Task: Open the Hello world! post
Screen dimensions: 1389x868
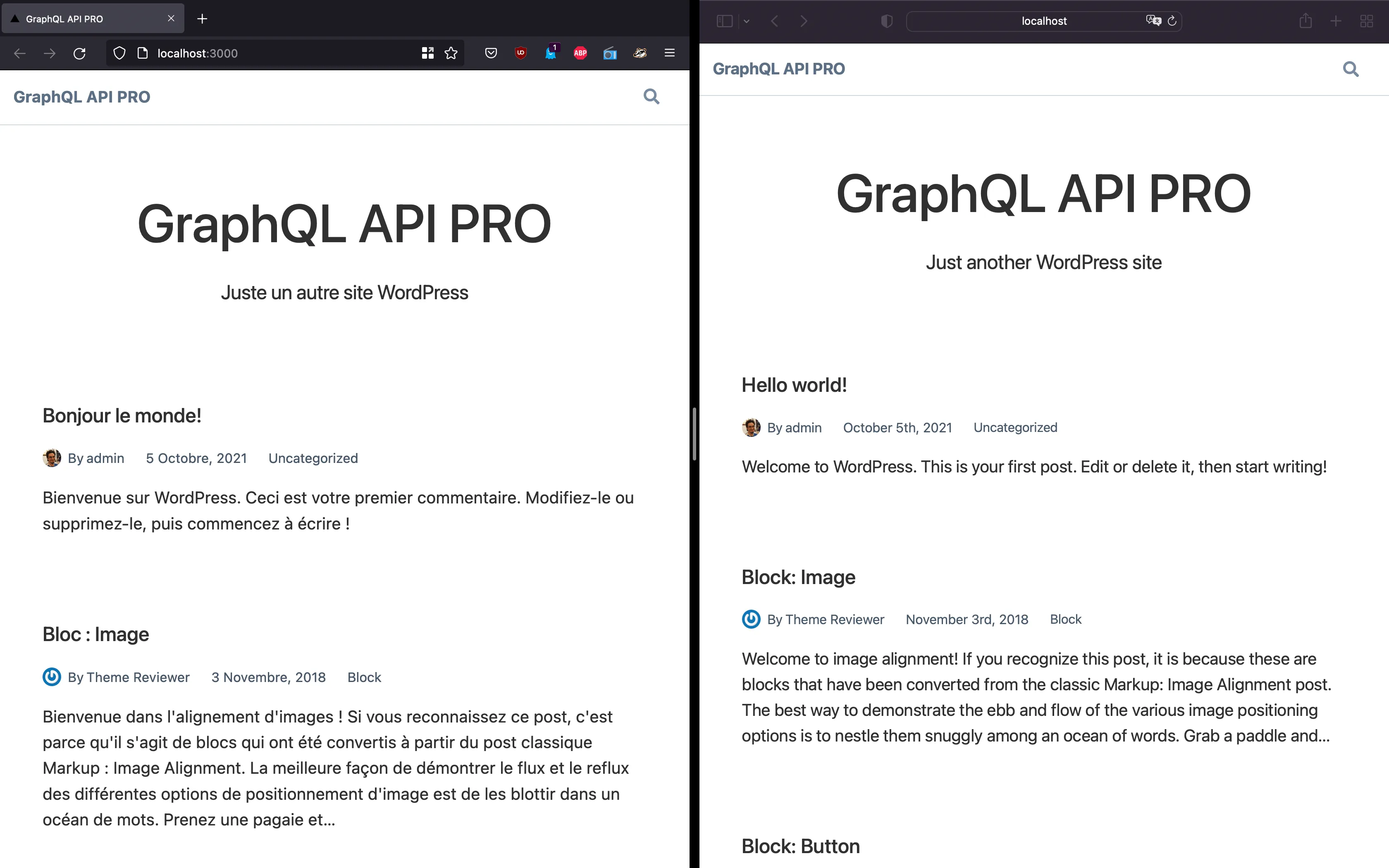Action: point(794,385)
